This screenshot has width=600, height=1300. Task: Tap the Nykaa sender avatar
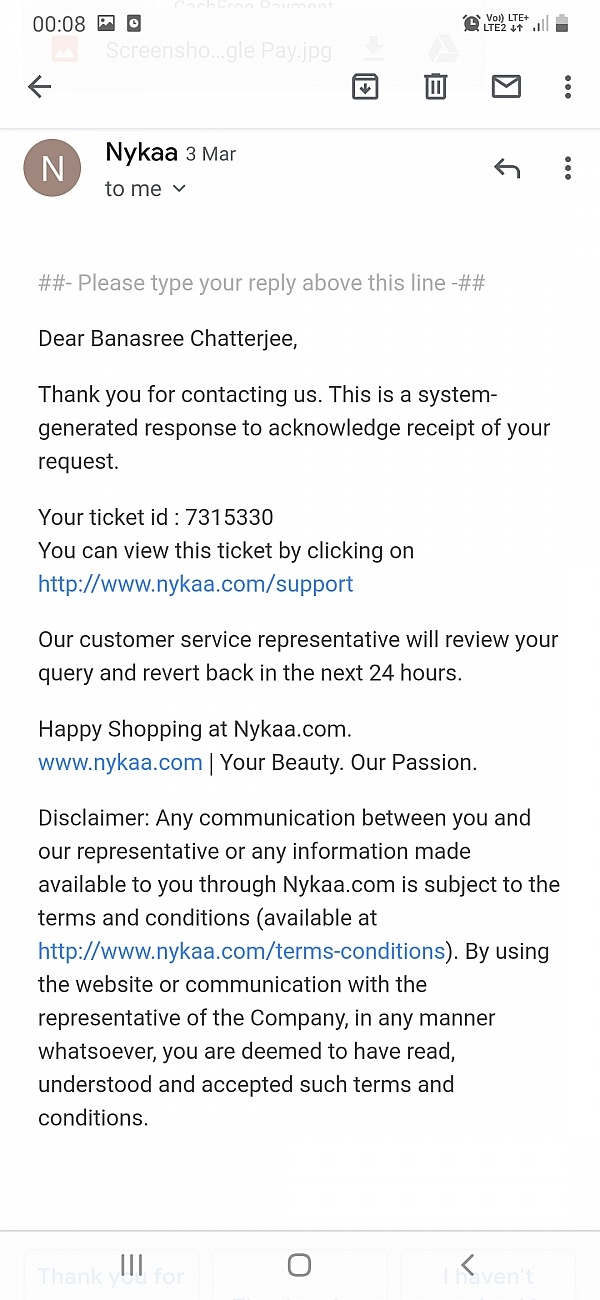[52, 168]
